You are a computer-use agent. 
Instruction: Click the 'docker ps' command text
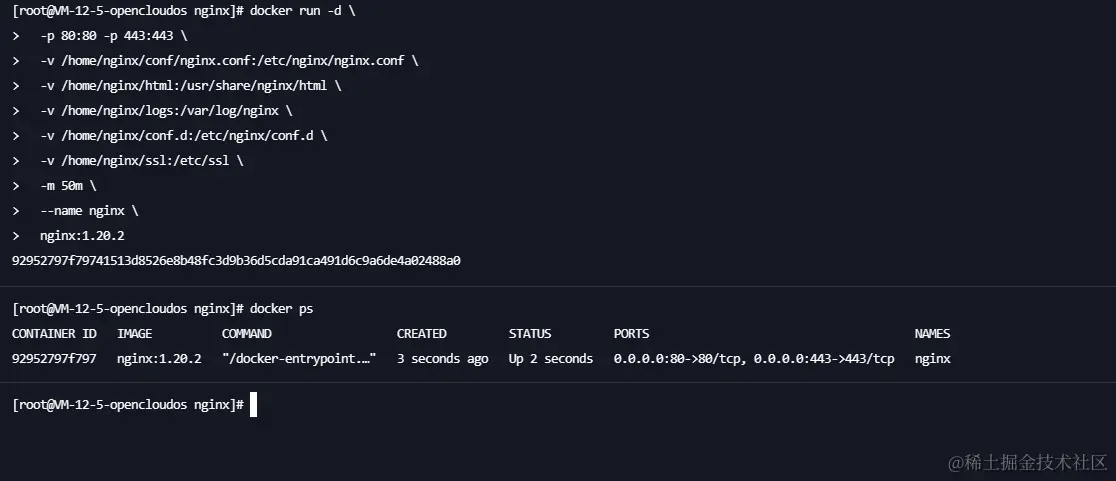[281, 309]
